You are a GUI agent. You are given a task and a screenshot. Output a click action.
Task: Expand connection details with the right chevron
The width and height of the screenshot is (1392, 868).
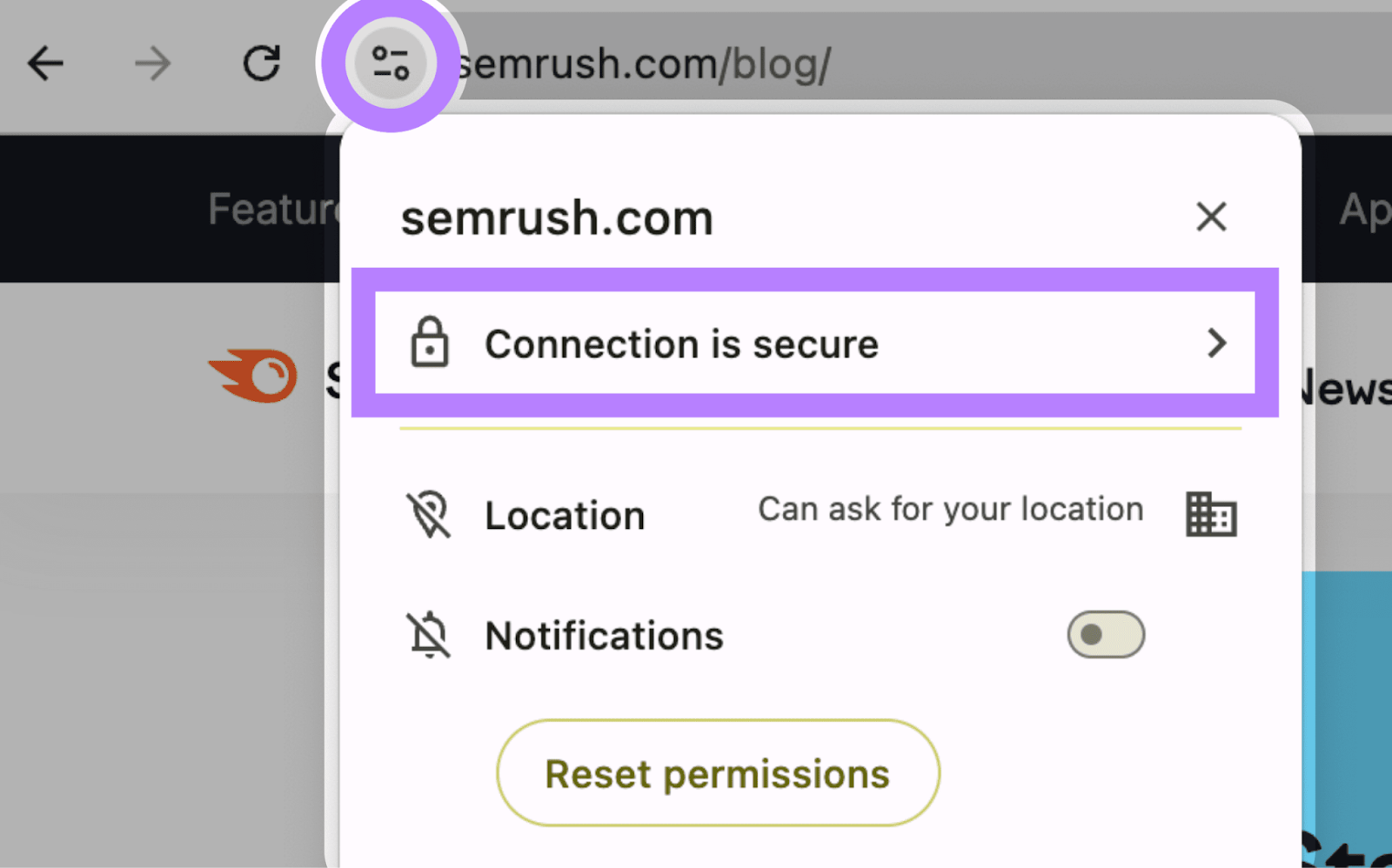(x=1217, y=343)
